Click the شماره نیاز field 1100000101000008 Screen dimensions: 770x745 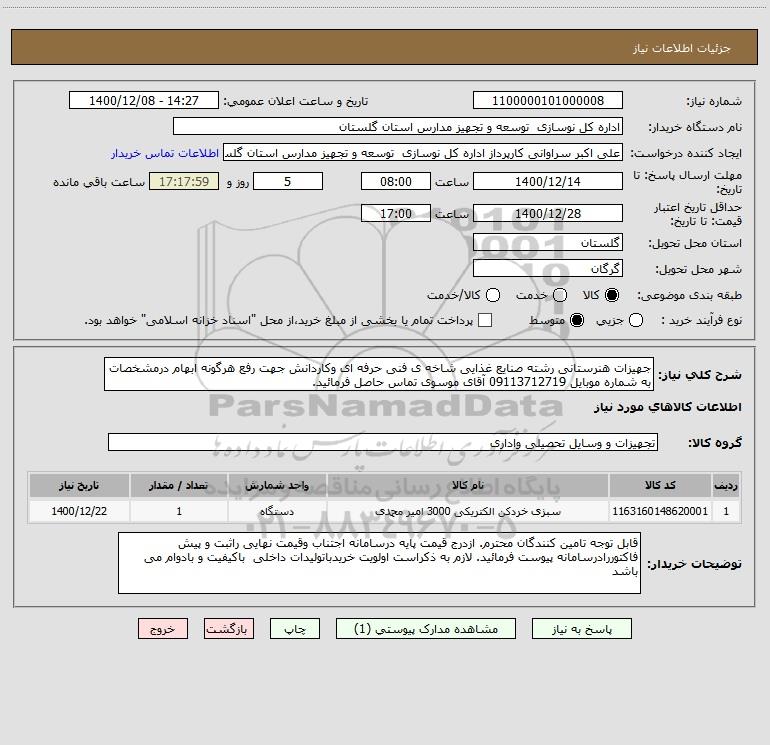point(548,101)
